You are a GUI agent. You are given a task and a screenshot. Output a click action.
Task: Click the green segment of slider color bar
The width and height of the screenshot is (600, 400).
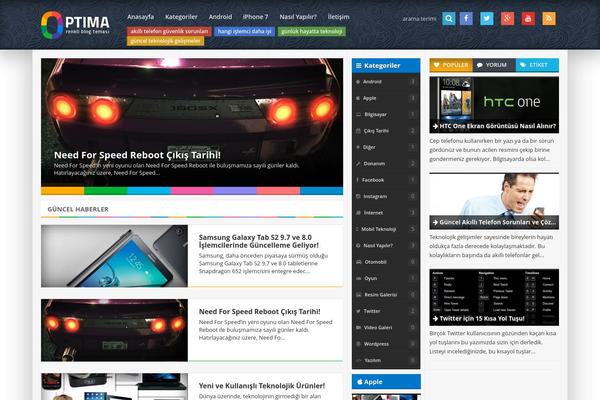[106, 191]
